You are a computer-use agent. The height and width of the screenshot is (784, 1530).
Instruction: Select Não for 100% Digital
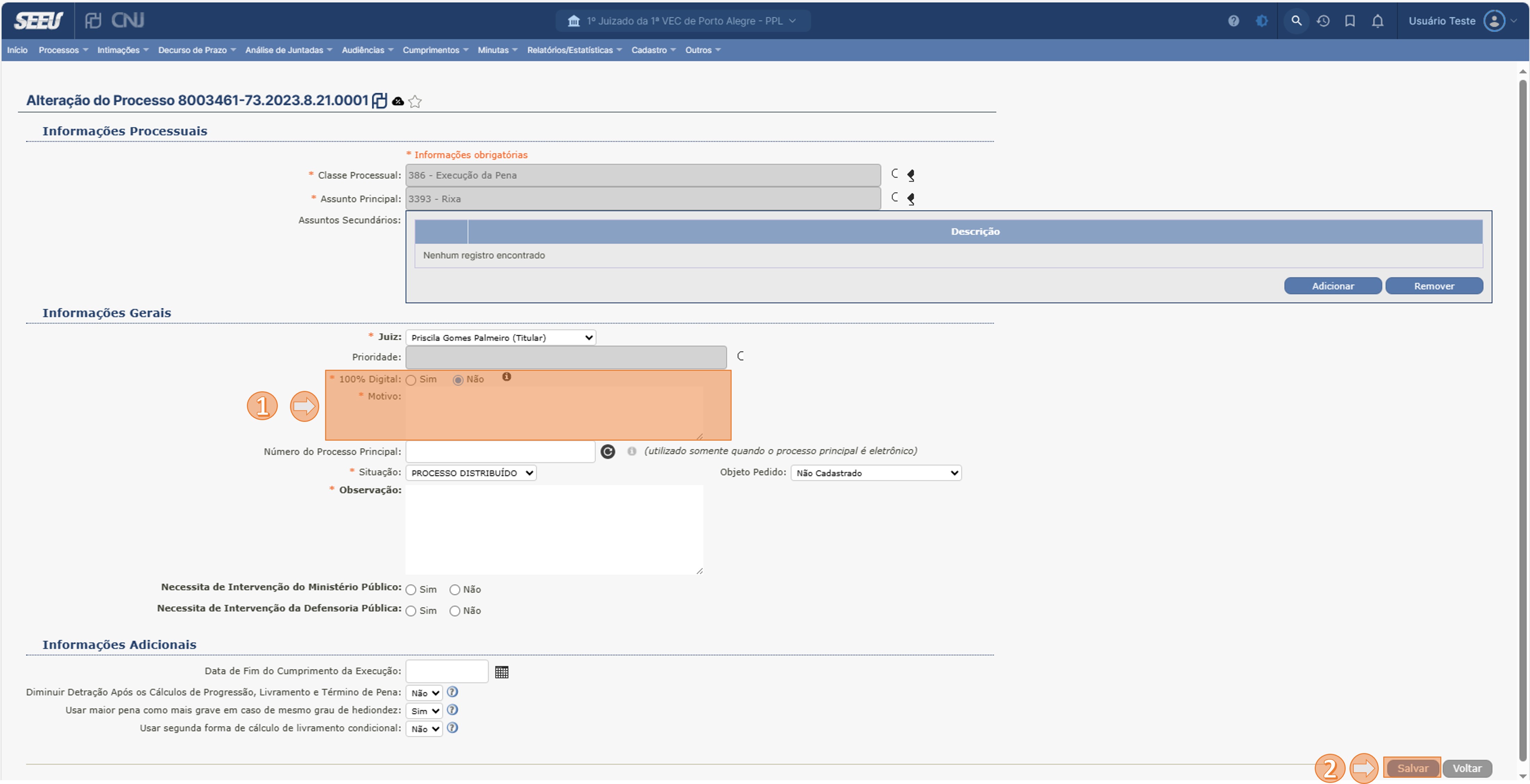pyautogui.click(x=458, y=381)
